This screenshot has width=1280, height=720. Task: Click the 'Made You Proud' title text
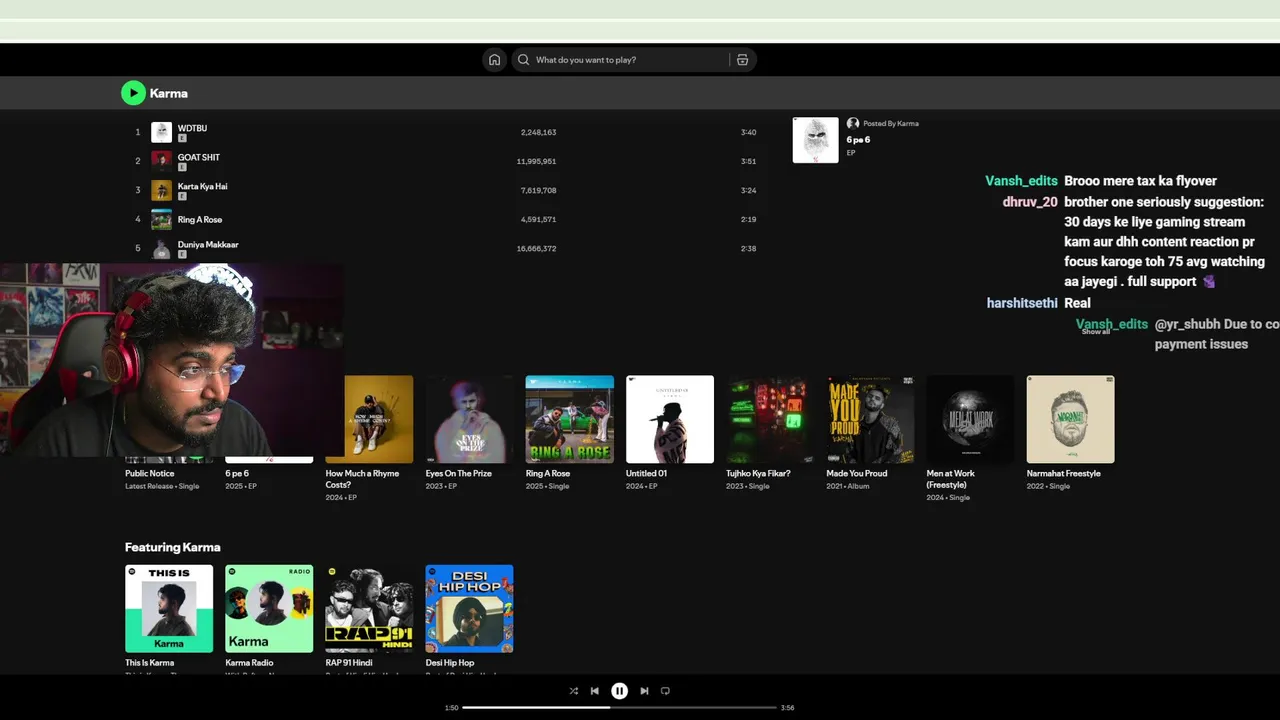click(856, 474)
